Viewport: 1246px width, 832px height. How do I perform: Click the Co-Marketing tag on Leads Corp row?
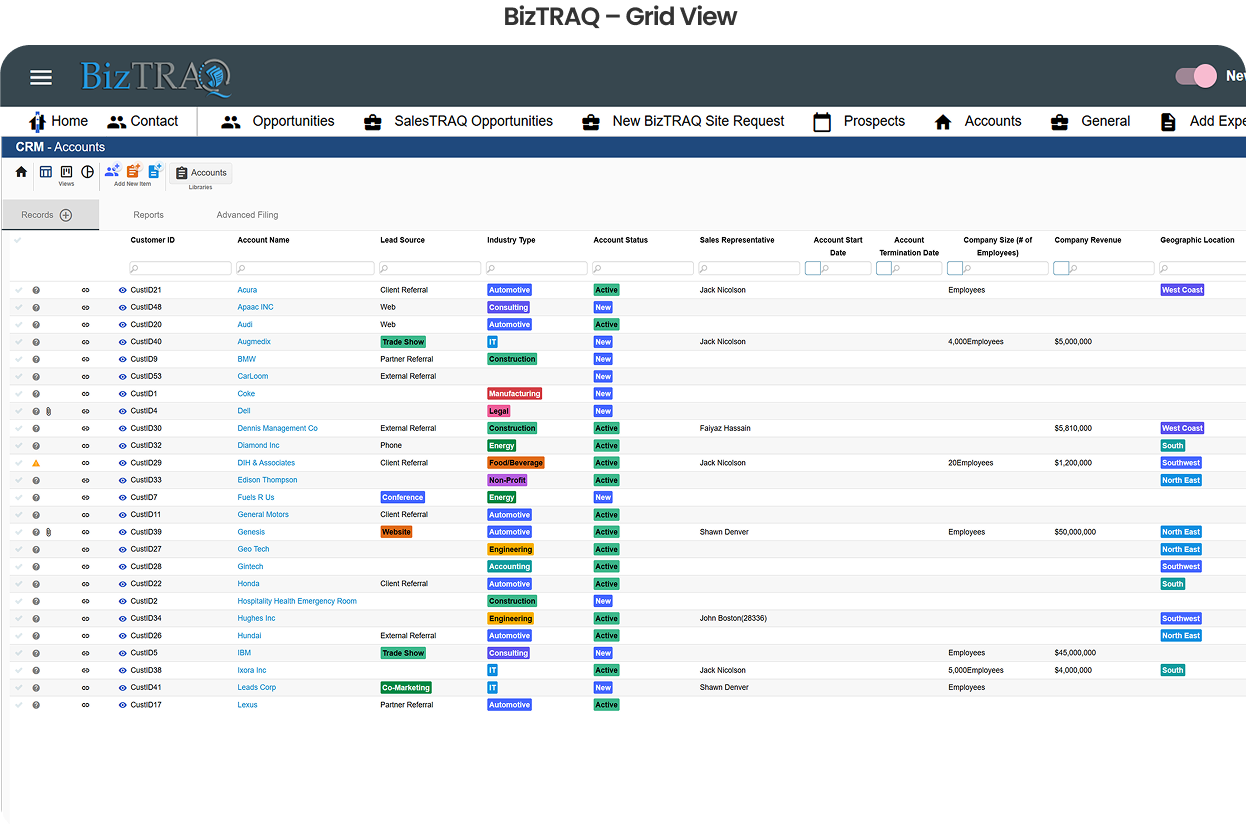[x=406, y=688]
